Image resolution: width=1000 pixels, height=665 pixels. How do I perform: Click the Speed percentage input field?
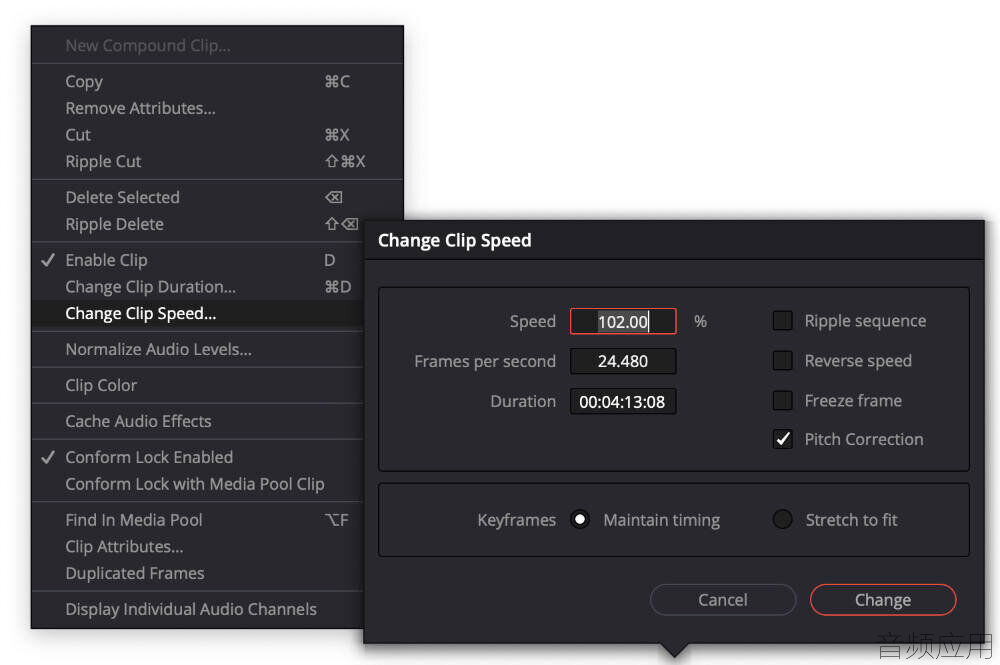coord(623,321)
